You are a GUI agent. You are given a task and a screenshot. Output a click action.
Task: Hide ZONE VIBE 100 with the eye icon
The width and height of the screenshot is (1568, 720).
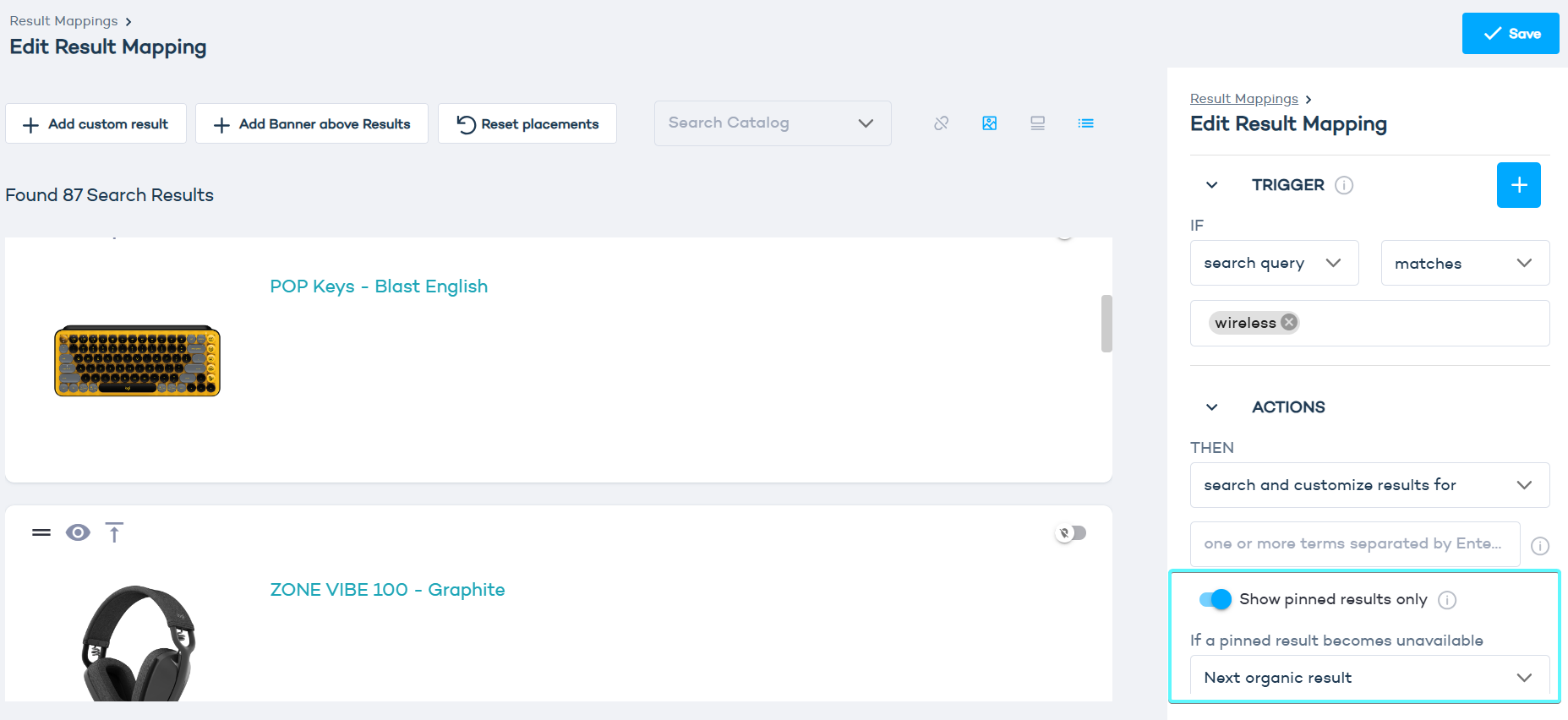78,532
